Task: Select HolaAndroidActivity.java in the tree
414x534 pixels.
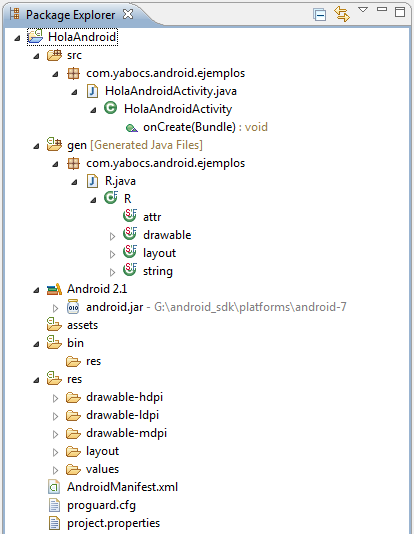Action: [x=171, y=91]
